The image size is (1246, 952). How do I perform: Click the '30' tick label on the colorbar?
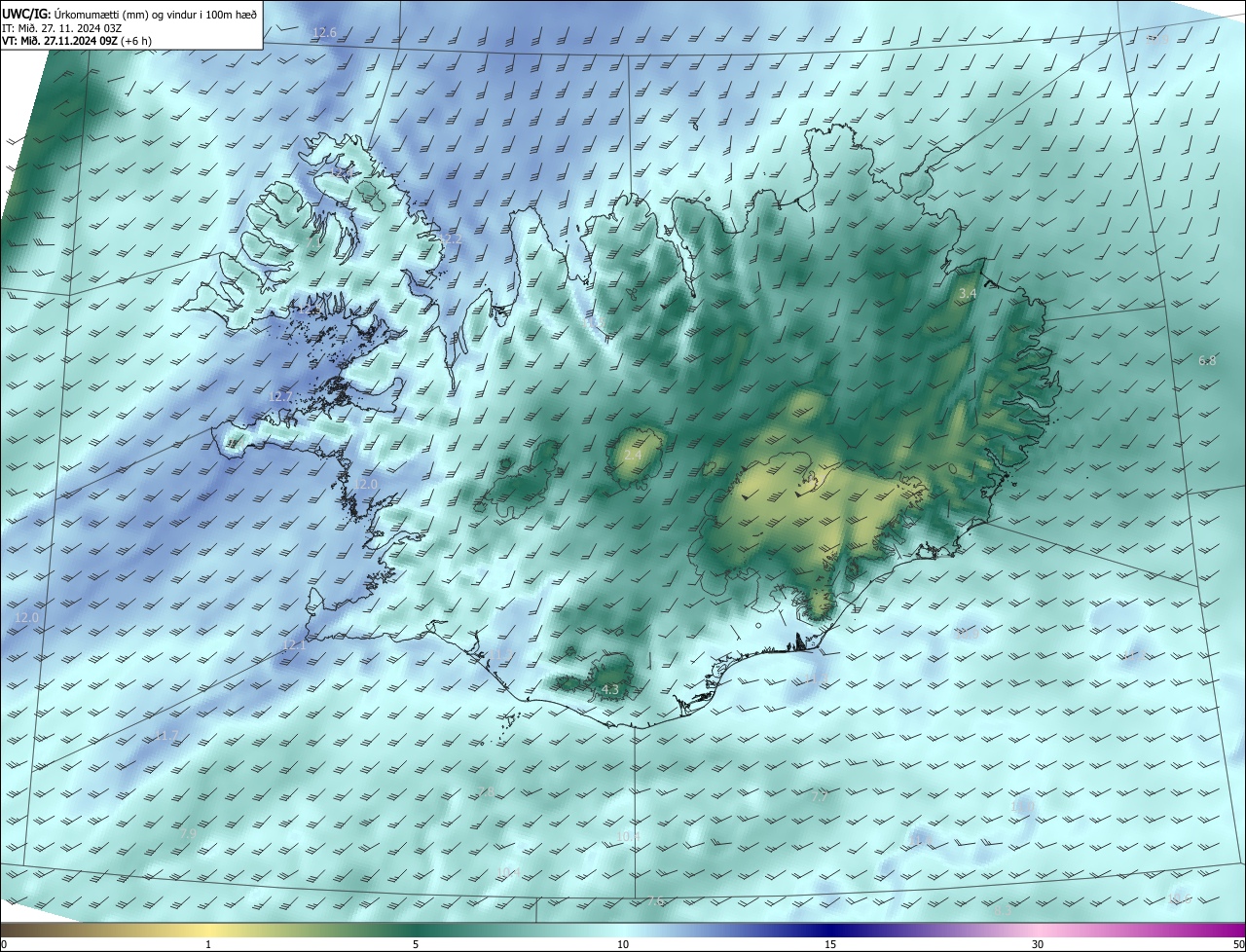click(x=1038, y=944)
